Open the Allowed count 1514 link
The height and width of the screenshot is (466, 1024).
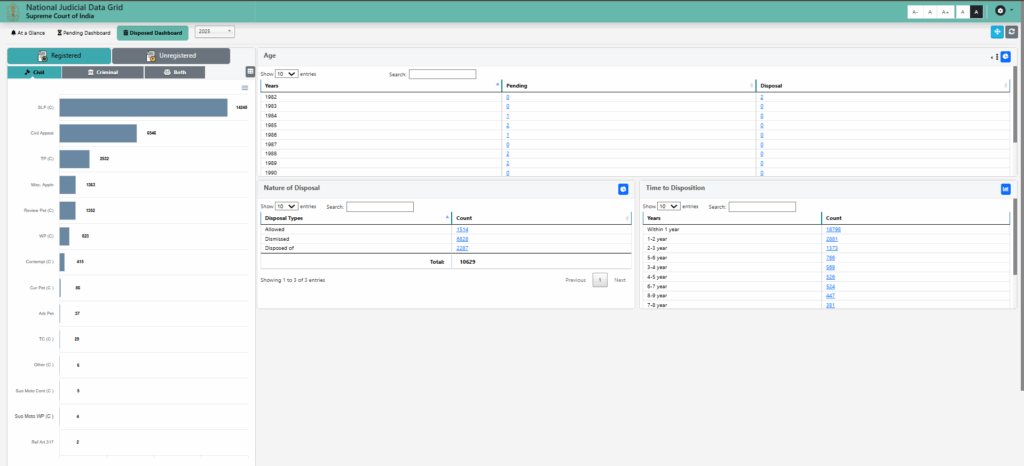pos(462,230)
